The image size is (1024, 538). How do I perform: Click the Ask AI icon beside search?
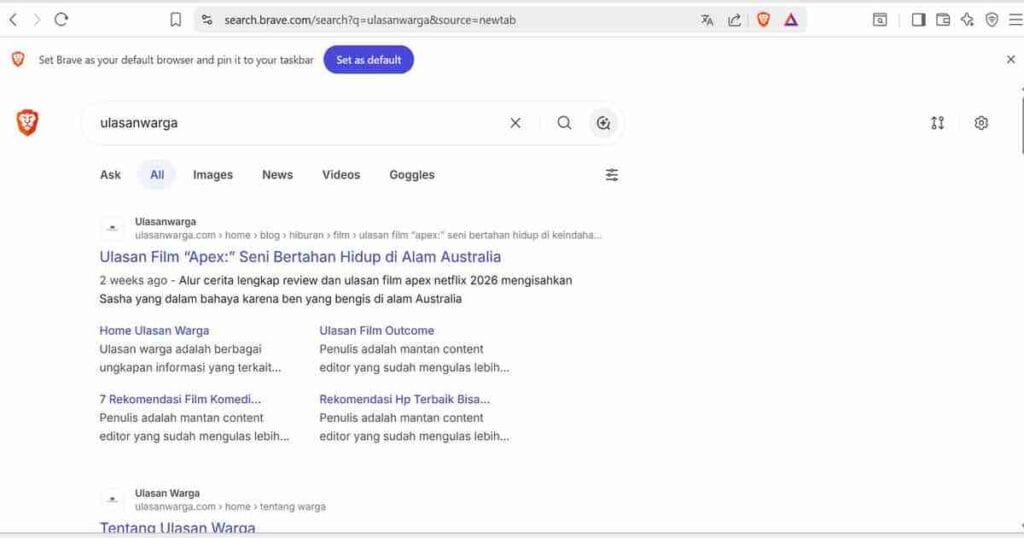click(x=603, y=123)
